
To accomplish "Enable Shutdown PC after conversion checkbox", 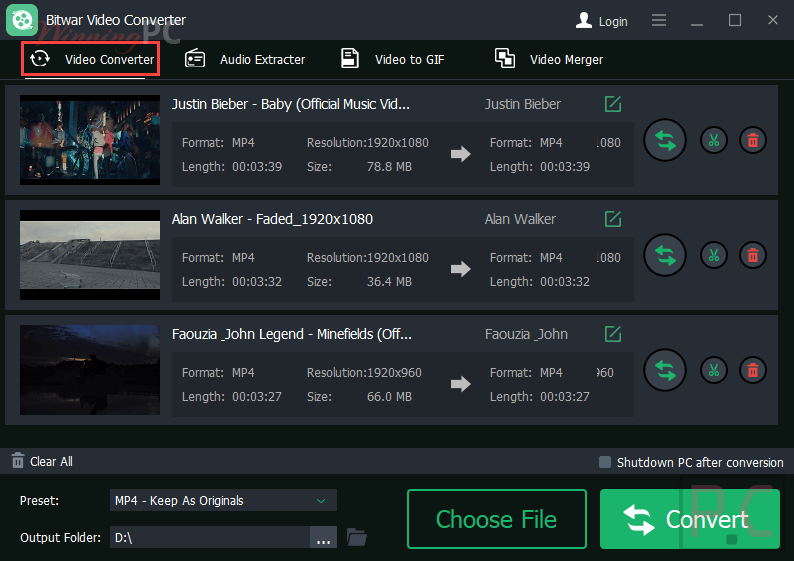I will [605, 462].
